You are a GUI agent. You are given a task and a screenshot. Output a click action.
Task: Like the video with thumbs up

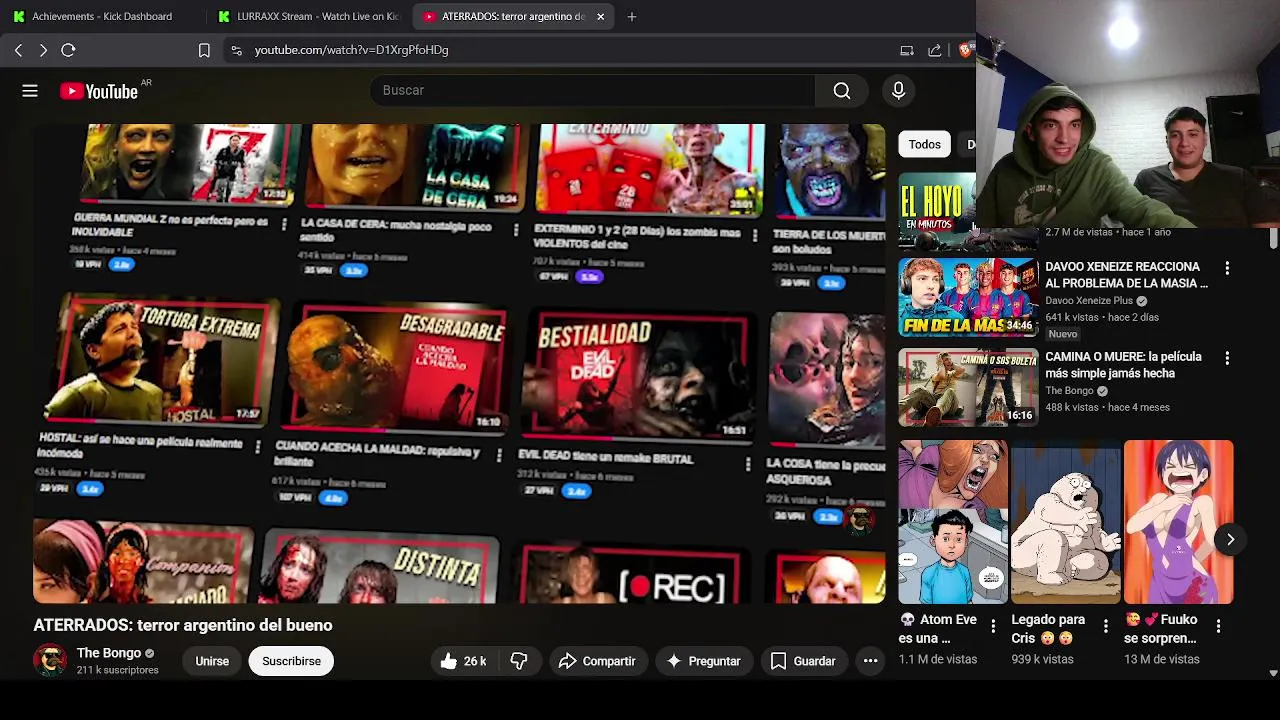(x=462, y=661)
